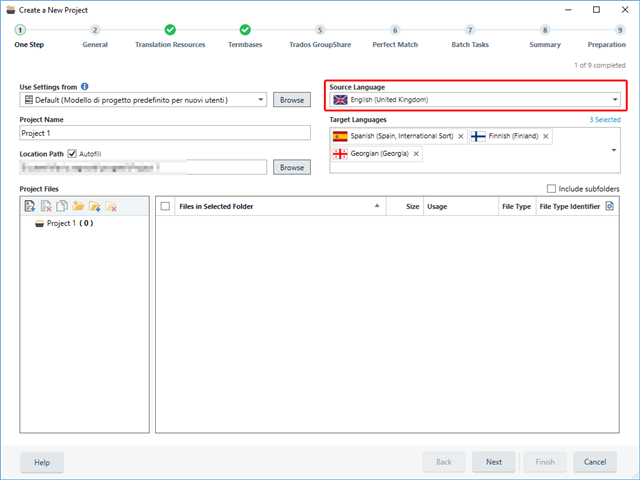Click the Cancel button
This screenshot has width=640, height=480.
pos(595,462)
